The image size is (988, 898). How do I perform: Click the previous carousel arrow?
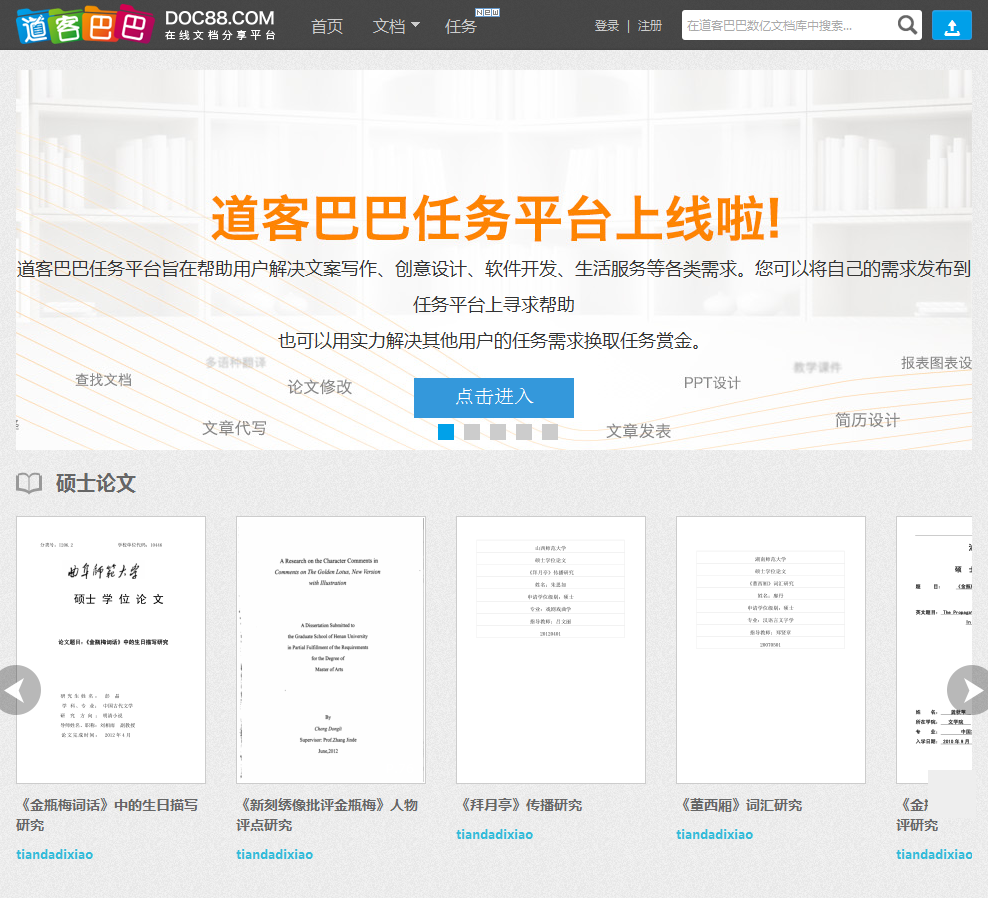coord(18,690)
